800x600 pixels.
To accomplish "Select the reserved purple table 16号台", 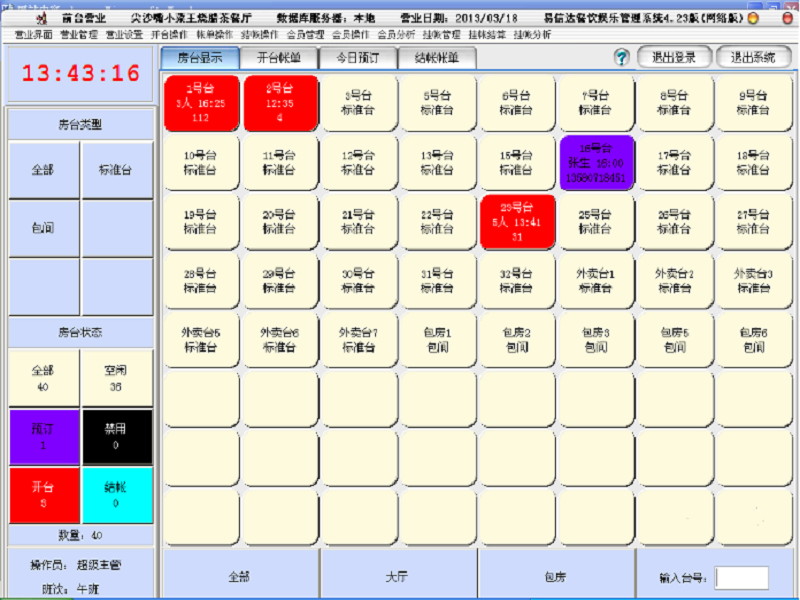I will [595, 162].
